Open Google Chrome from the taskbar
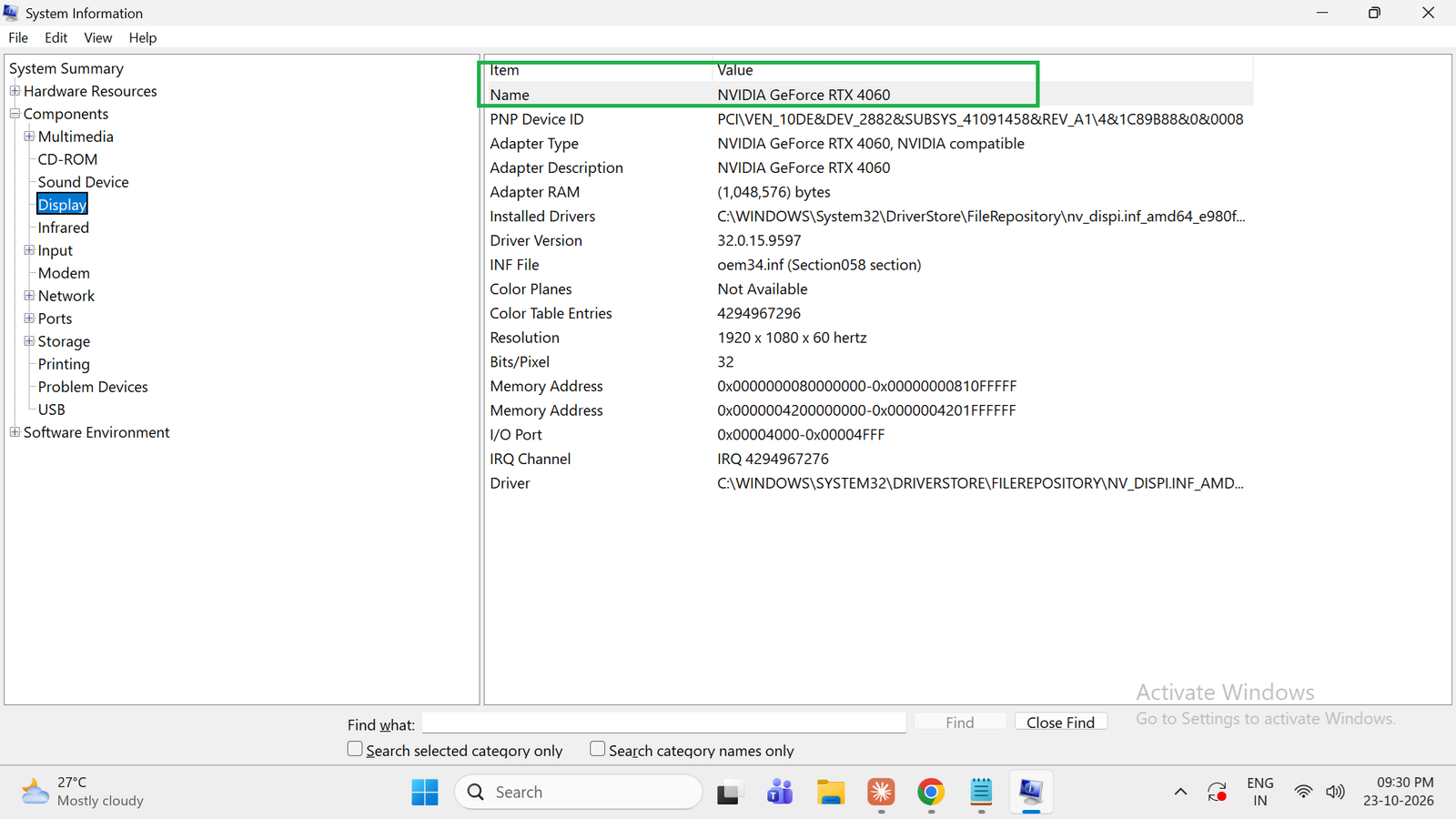This screenshot has width=1456, height=819. (x=930, y=792)
